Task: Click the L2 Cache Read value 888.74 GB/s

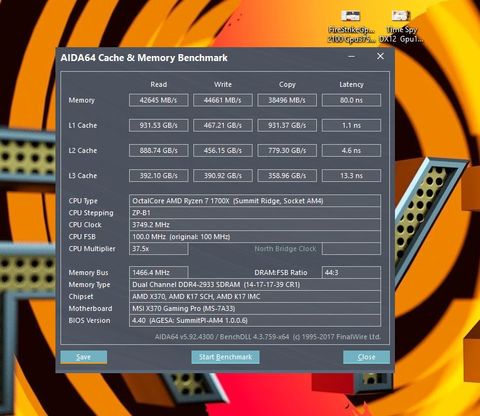Action: pyautogui.click(x=159, y=150)
